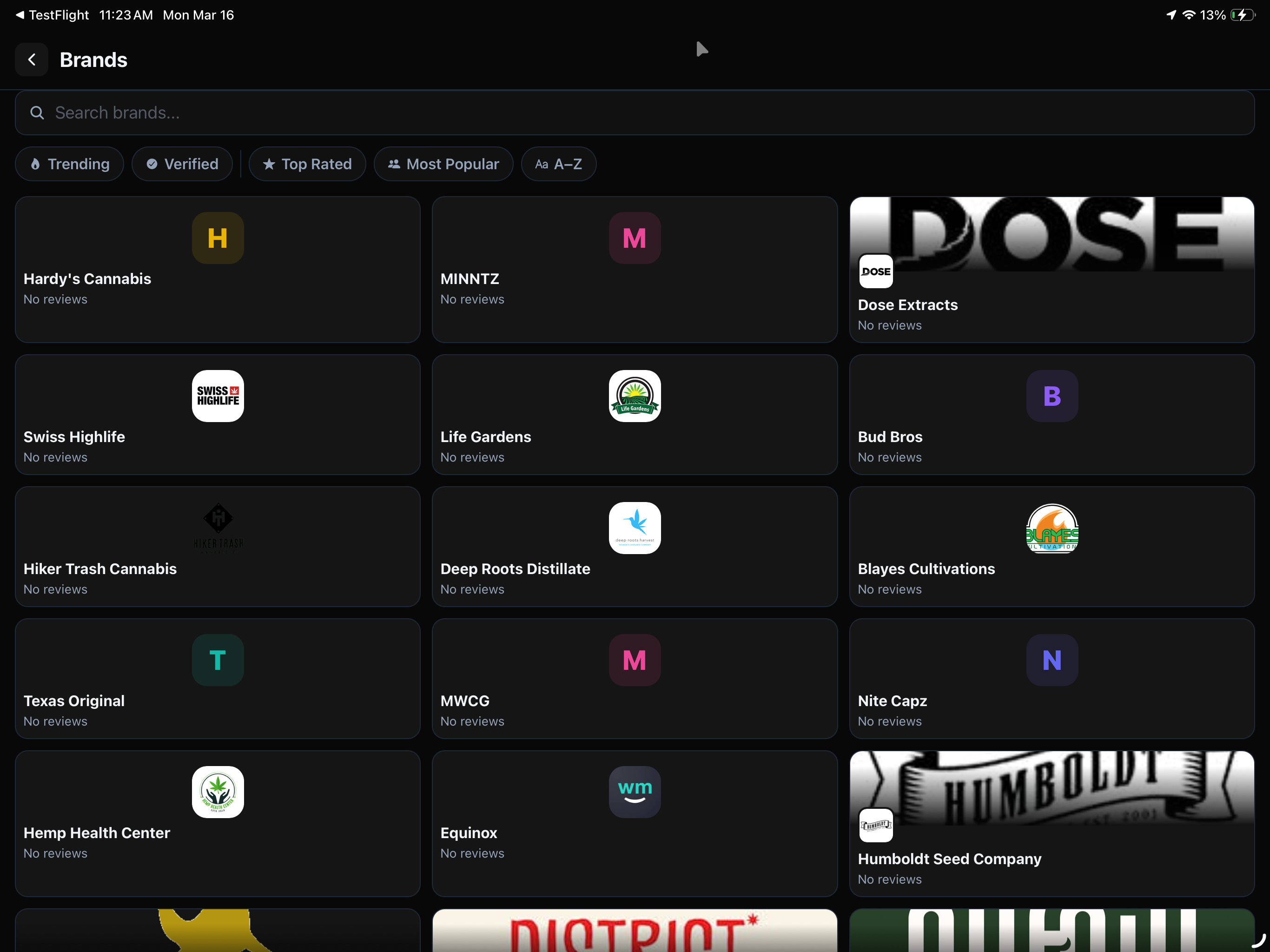Enable the Trending filter chip
This screenshot has width=1270, height=952.
coord(69,164)
